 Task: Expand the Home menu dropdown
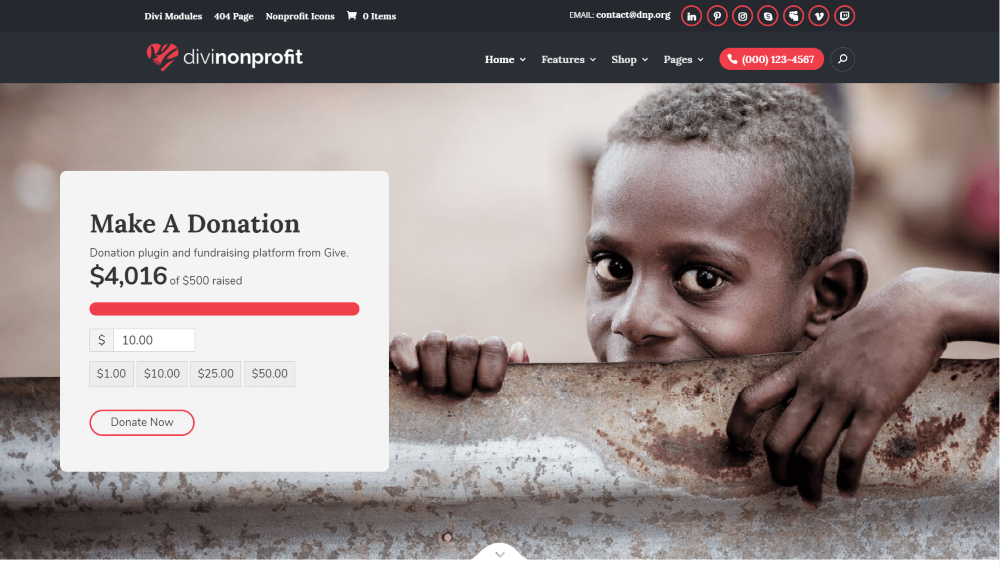[505, 59]
